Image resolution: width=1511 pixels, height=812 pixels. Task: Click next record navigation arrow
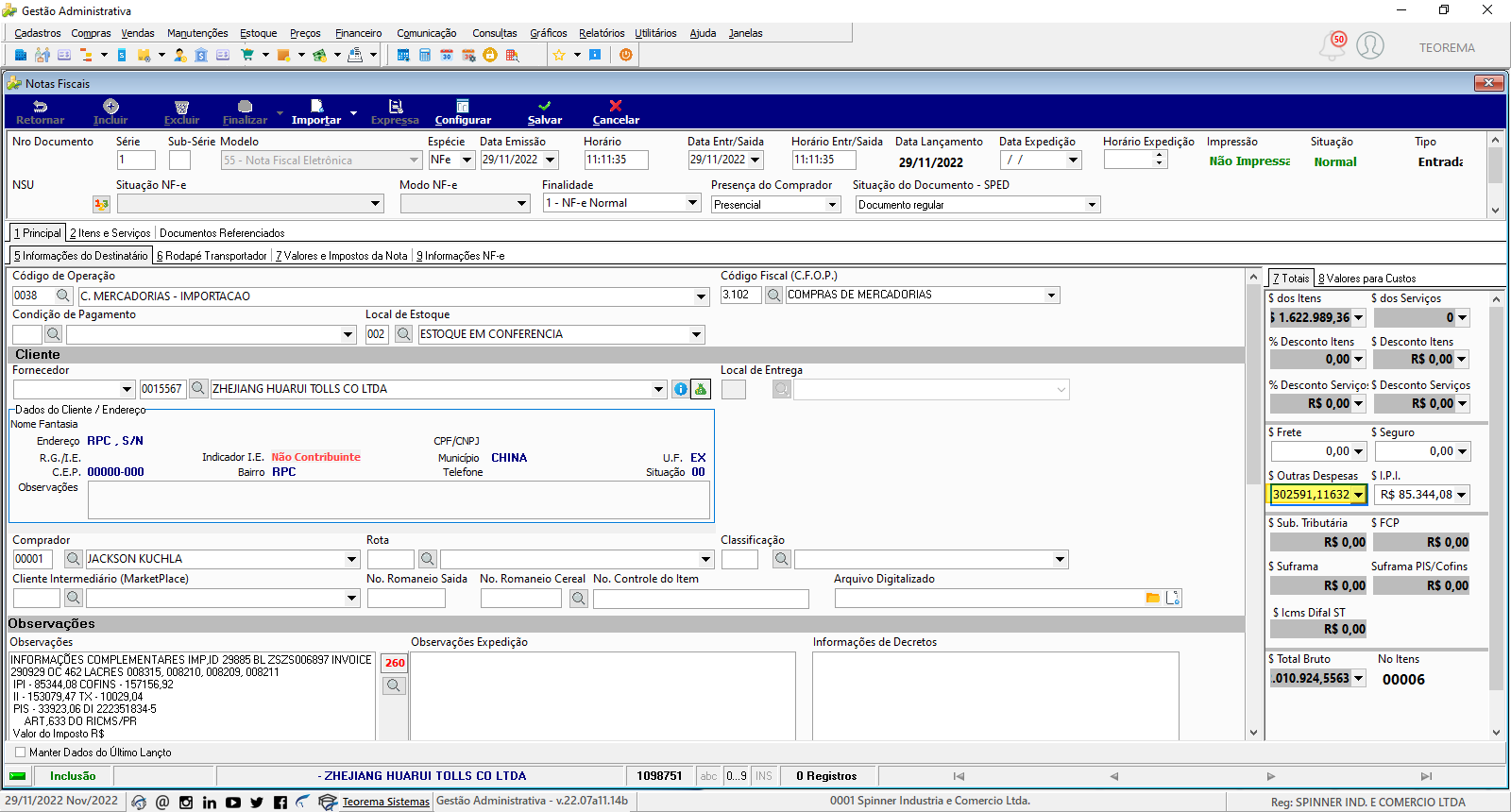(1271, 776)
